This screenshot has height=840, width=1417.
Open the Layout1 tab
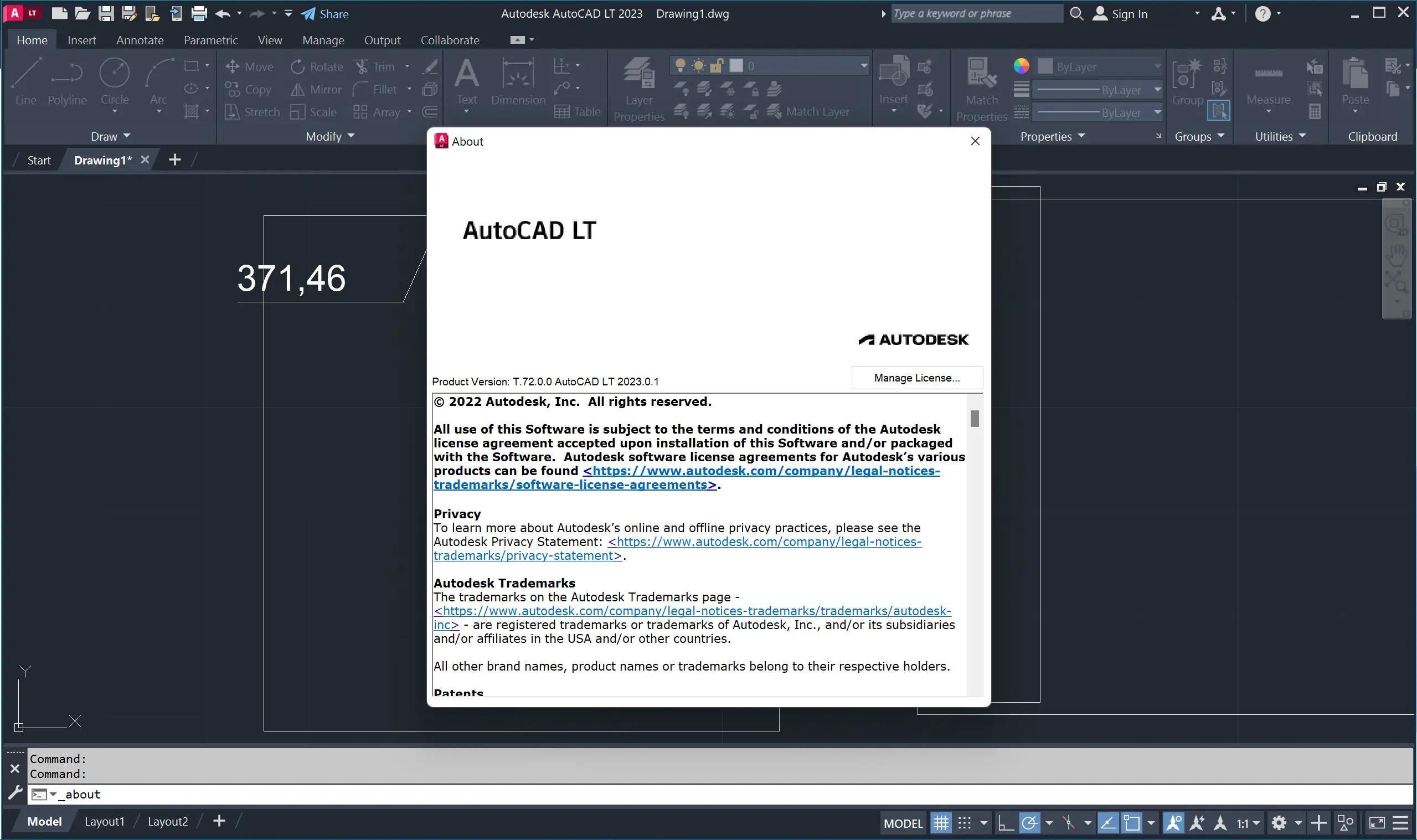tap(104, 821)
